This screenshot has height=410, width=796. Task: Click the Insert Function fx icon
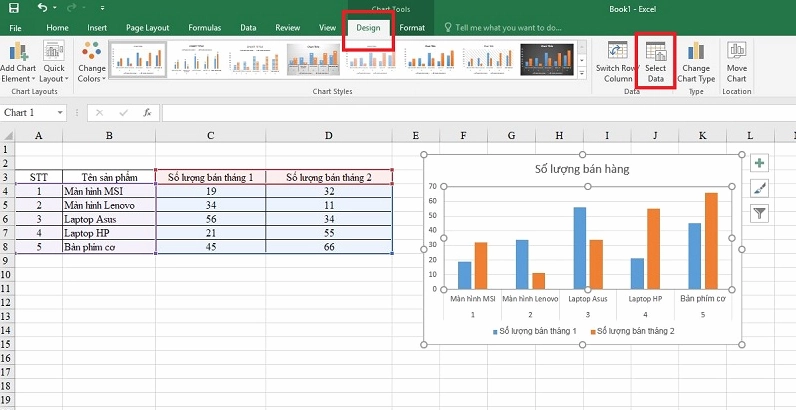147,113
